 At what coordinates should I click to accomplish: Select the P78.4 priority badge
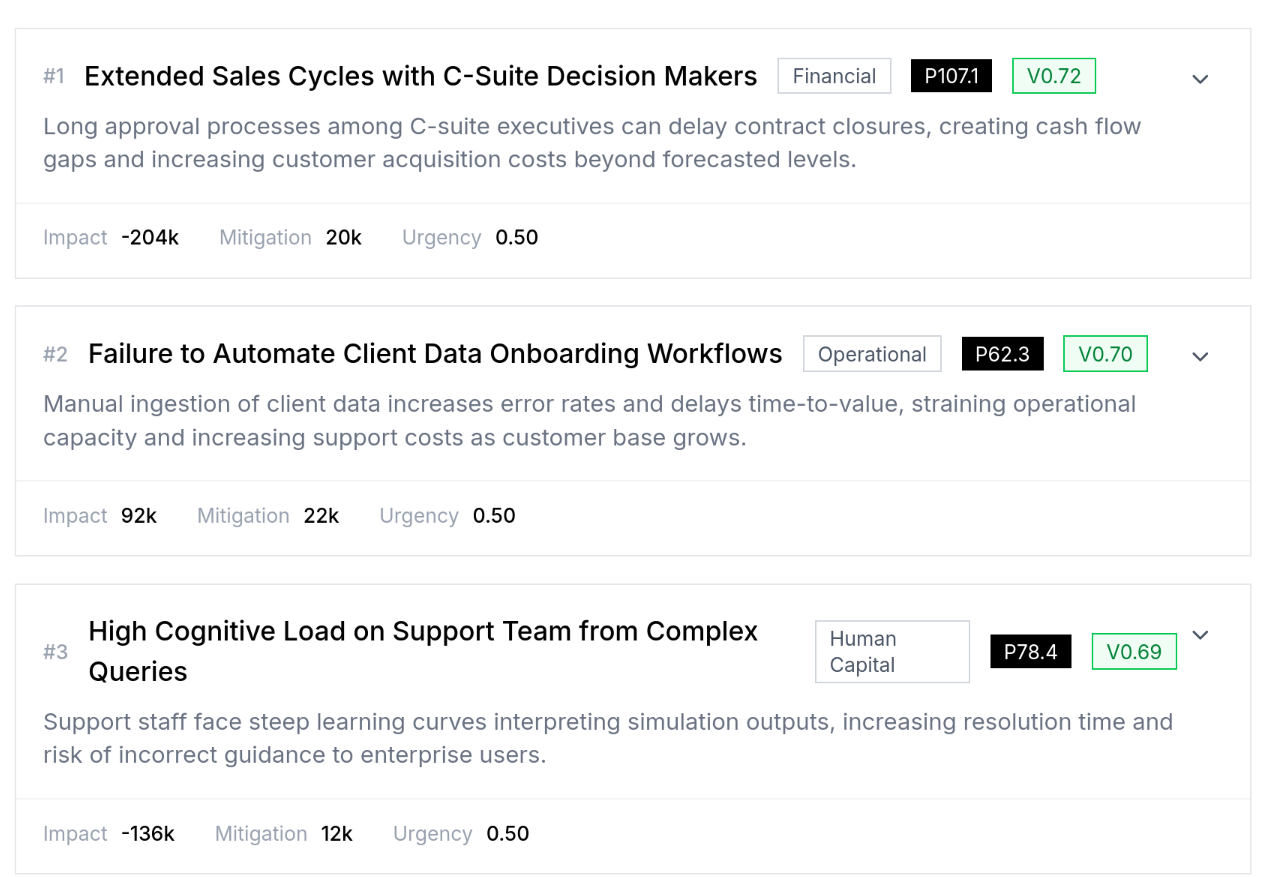(x=1030, y=652)
